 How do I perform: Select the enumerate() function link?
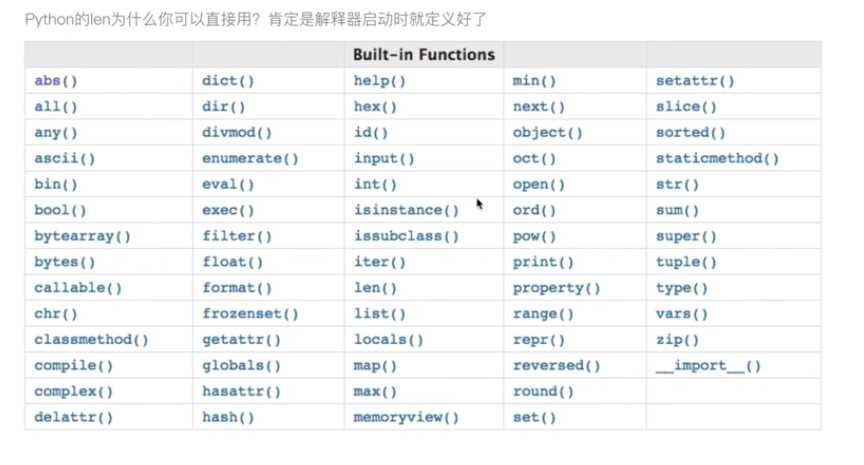[250, 159]
